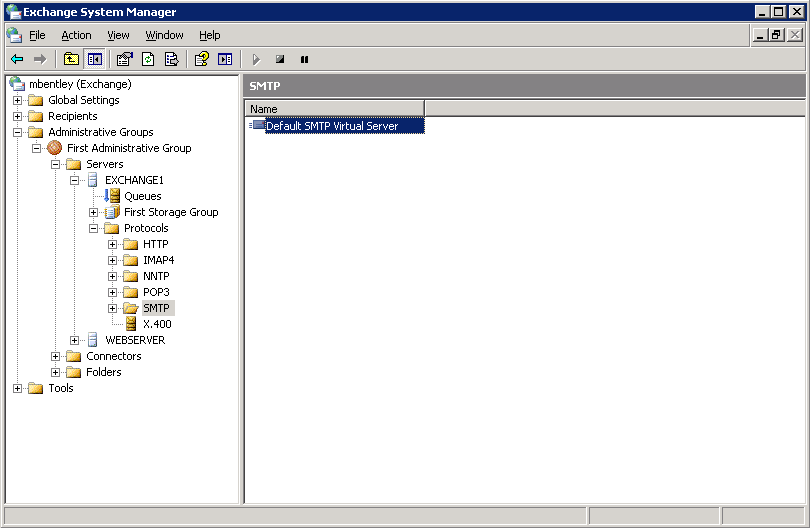Open Properties from the toolbar
Image resolution: width=810 pixels, height=528 pixels.
pyautogui.click(x=124, y=59)
